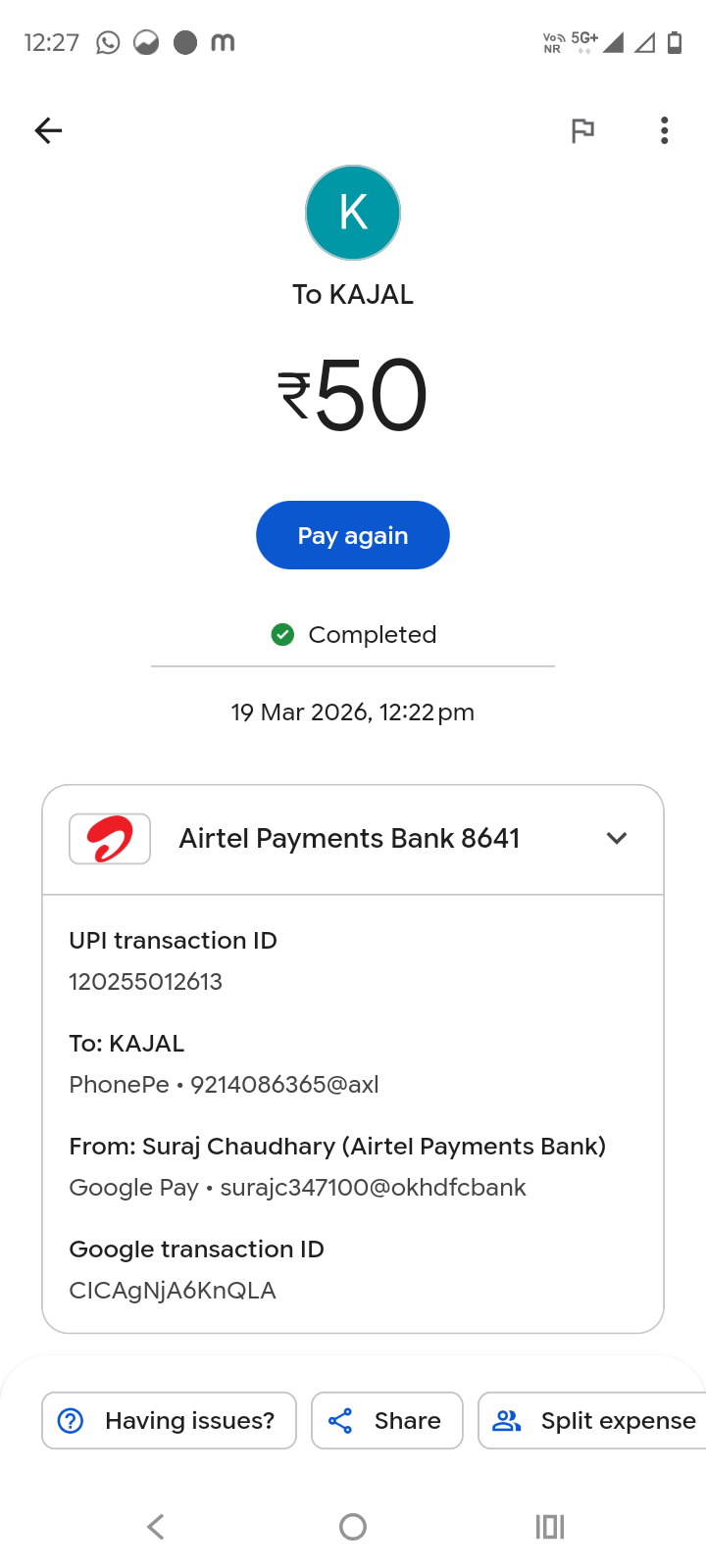
Task: Tap the question mark help icon
Action: 71,1420
